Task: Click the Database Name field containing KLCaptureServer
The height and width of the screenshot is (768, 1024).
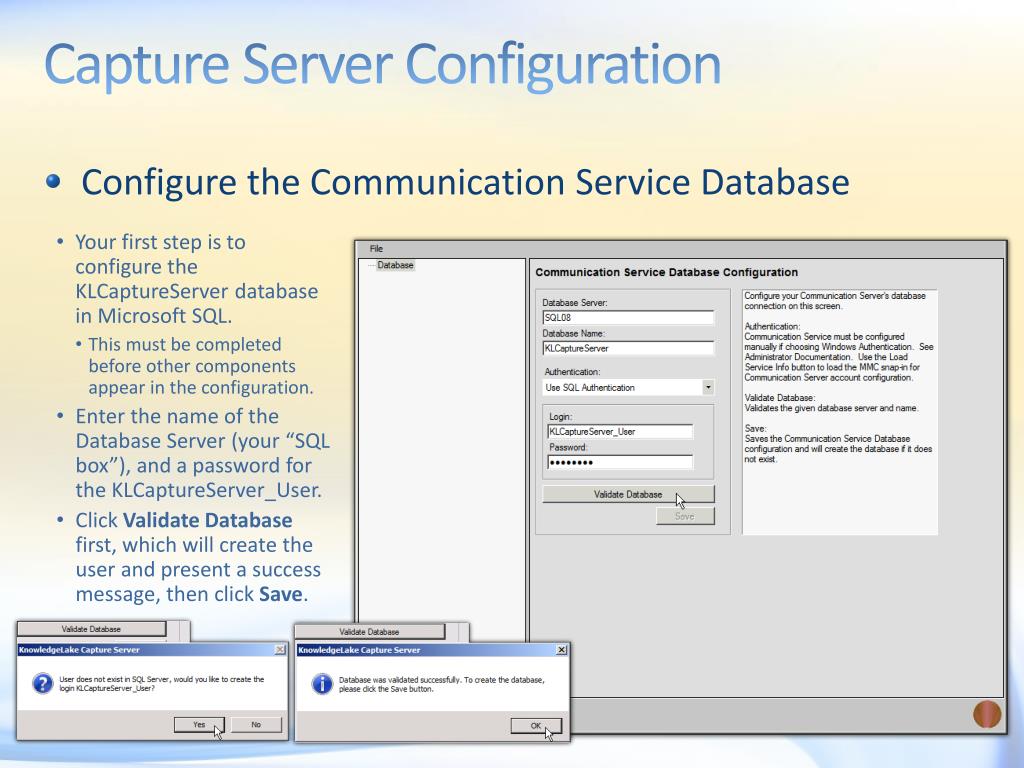Action: coord(628,348)
